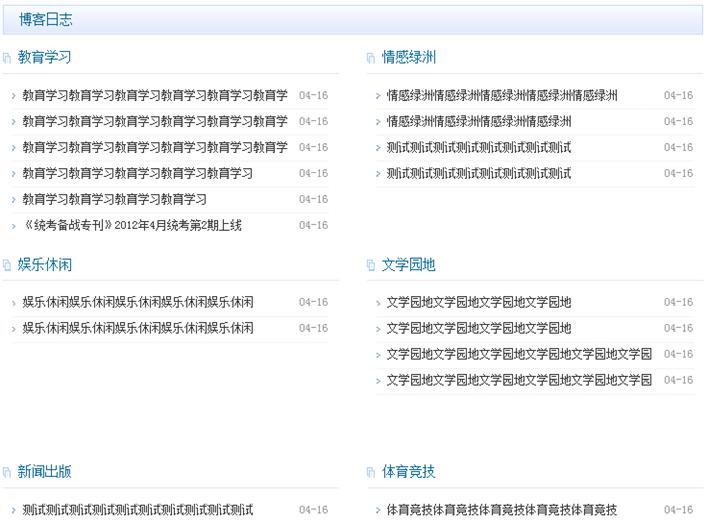Open the 新闻出版 category heading
The image size is (707, 523).
coord(44,471)
